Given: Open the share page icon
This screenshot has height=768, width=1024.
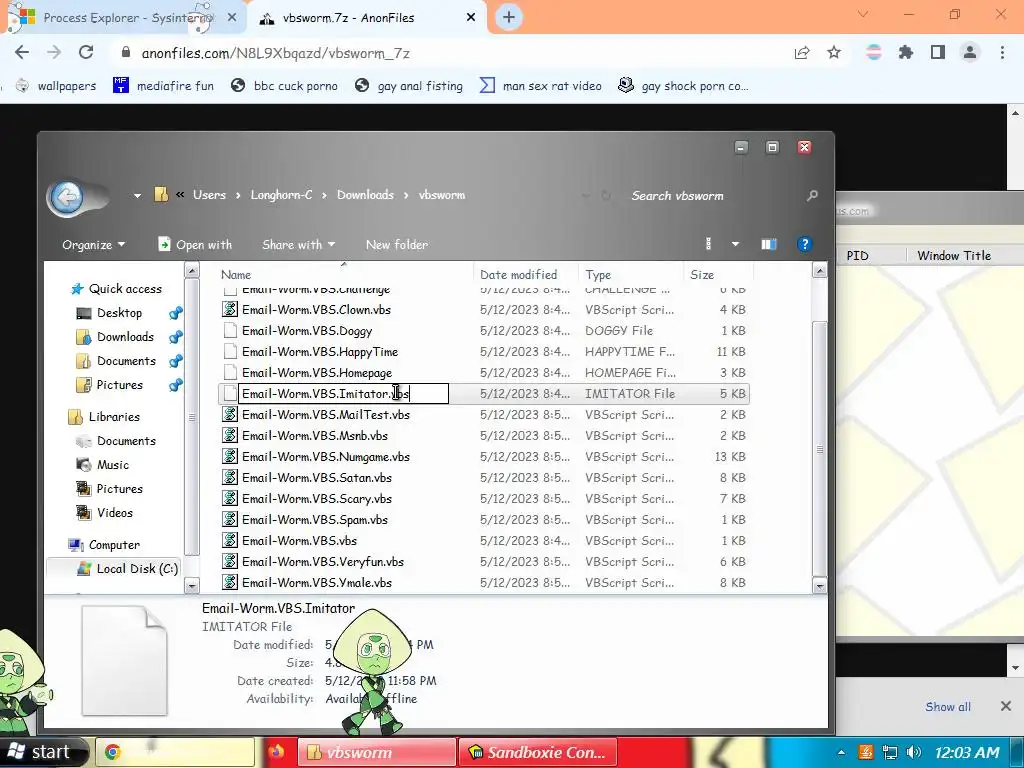Looking at the screenshot, I should pyautogui.click(x=802, y=53).
